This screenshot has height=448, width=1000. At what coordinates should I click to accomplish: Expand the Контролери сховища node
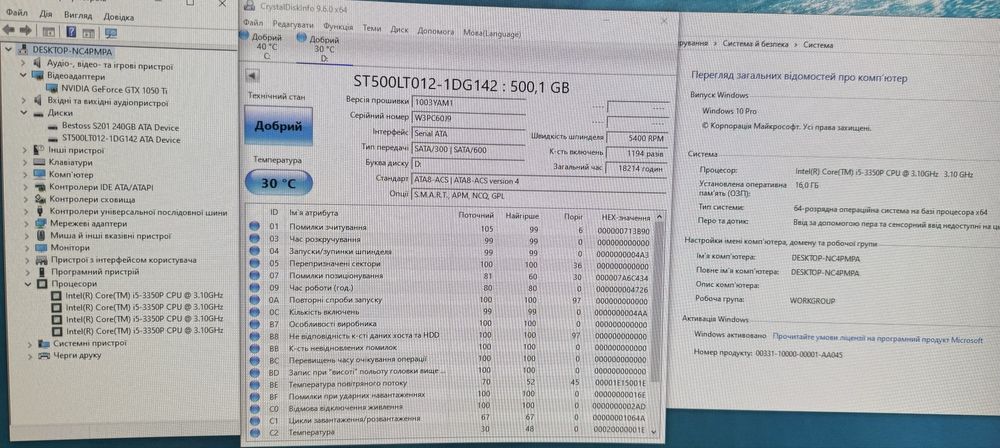tap(25, 199)
